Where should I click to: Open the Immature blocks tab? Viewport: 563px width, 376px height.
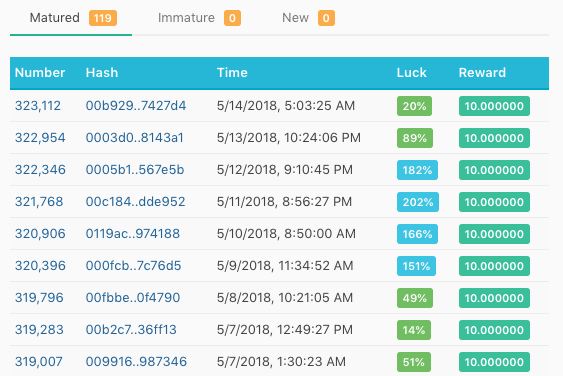[199, 18]
